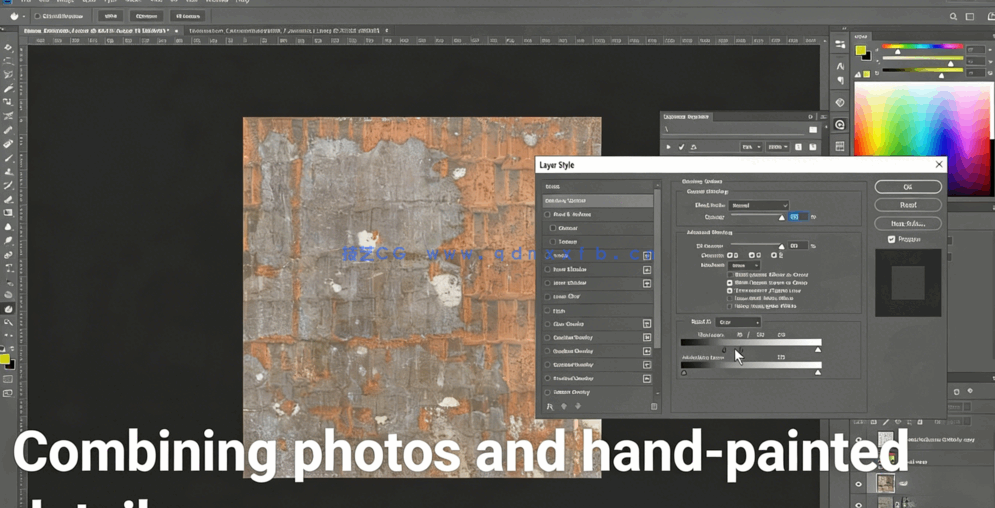Image resolution: width=995 pixels, height=508 pixels.
Task: Click the New Style button
Action: coord(907,223)
